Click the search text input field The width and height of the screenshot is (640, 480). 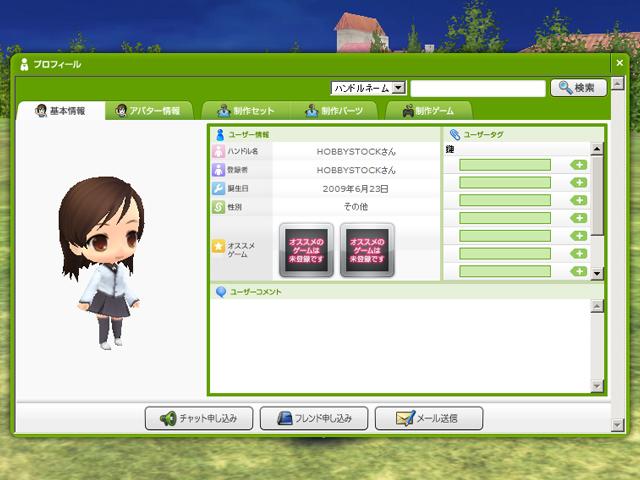tap(478, 88)
